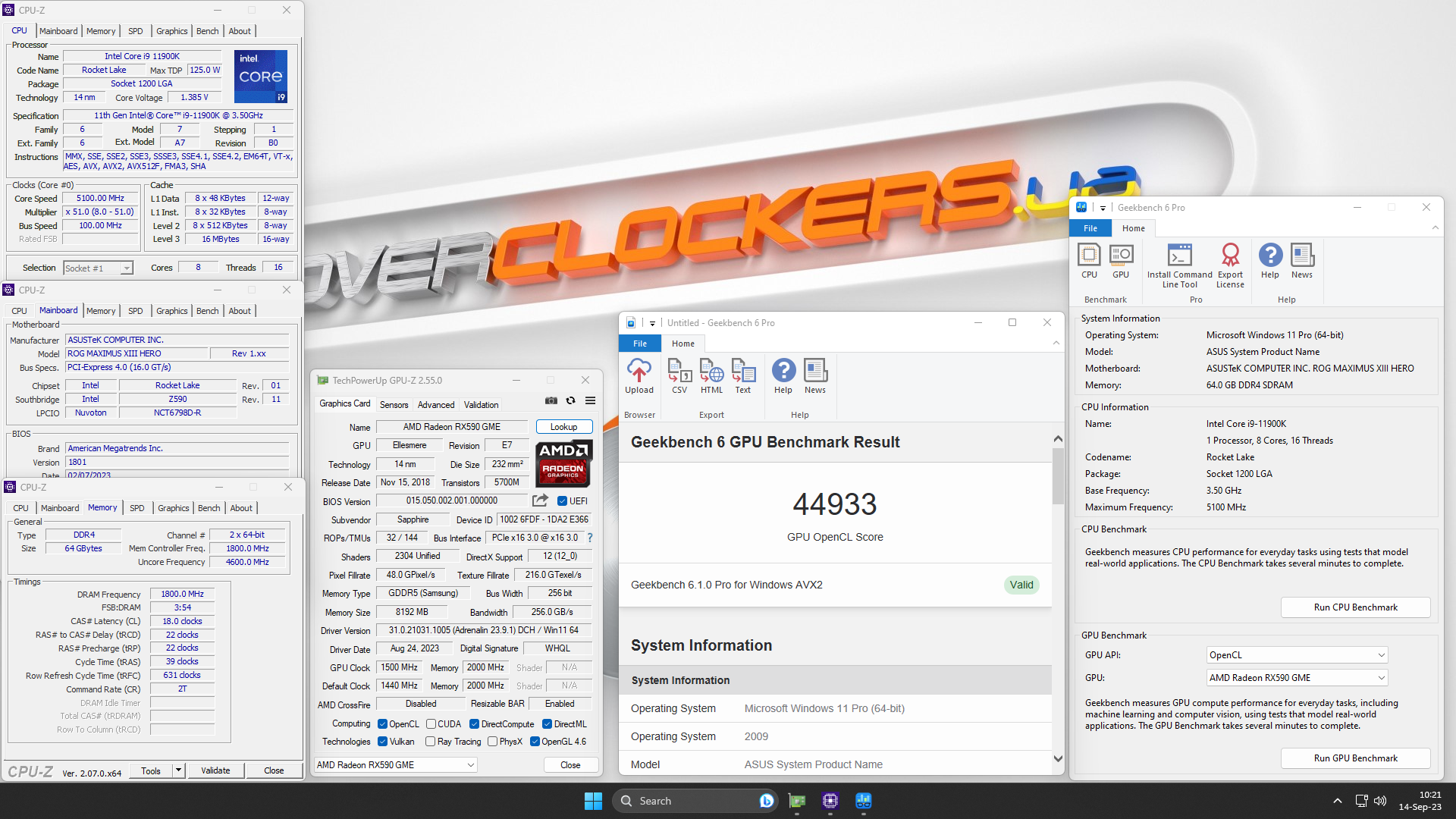Open Bench tab in top CPU-Z window
Viewport: 1456px width, 819px height.
tap(207, 31)
